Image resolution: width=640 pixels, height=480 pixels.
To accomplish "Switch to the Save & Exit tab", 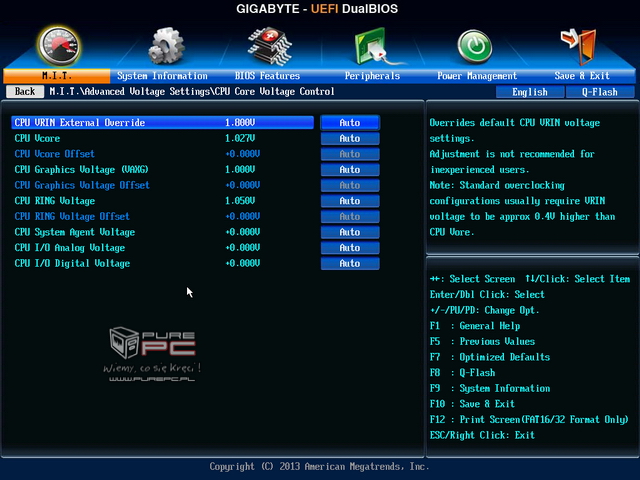I will (x=582, y=76).
